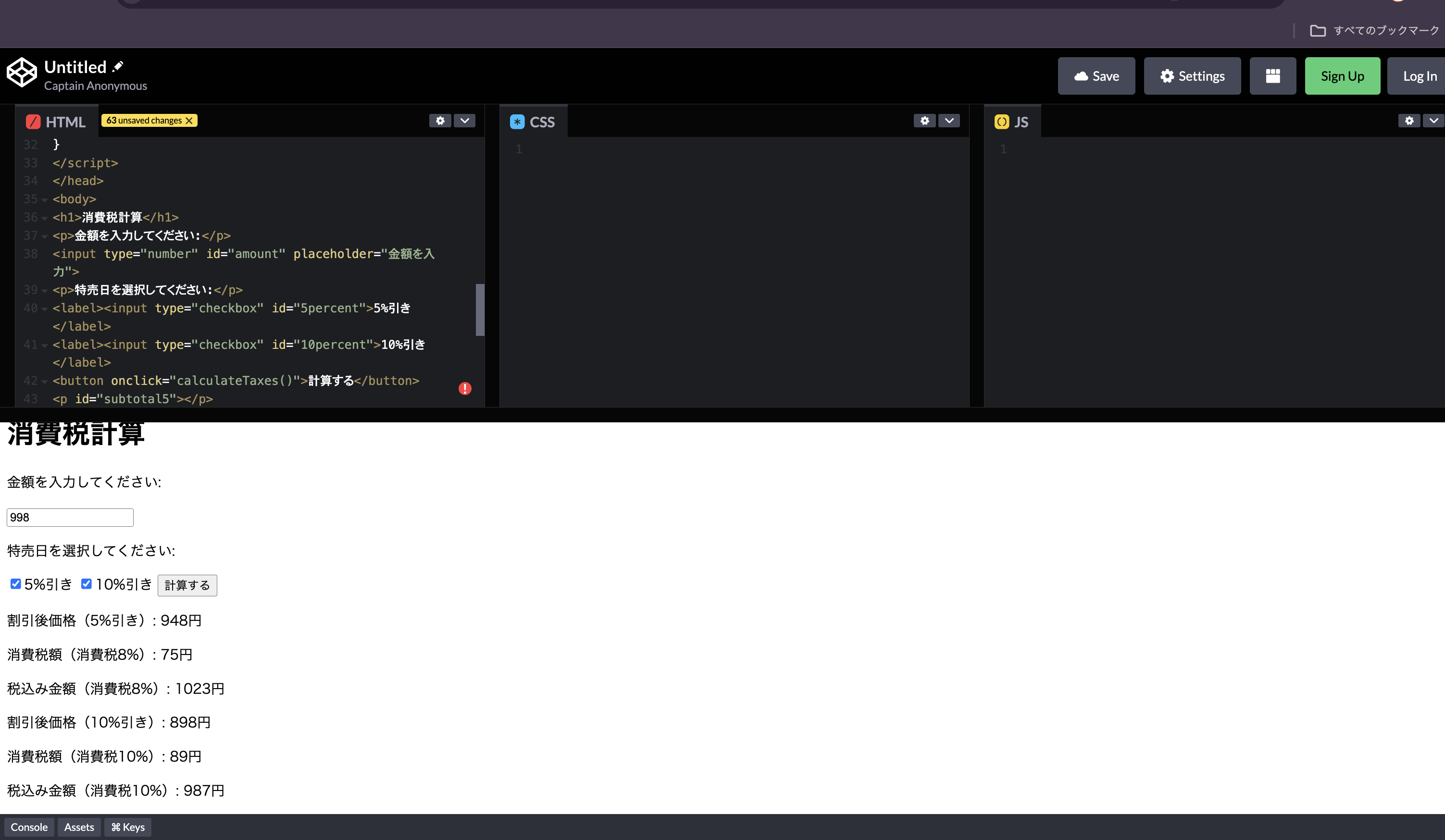Screen dimensions: 1445x840
Task: Expand the CSS editor dropdown chevron
Action: [949, 121]
